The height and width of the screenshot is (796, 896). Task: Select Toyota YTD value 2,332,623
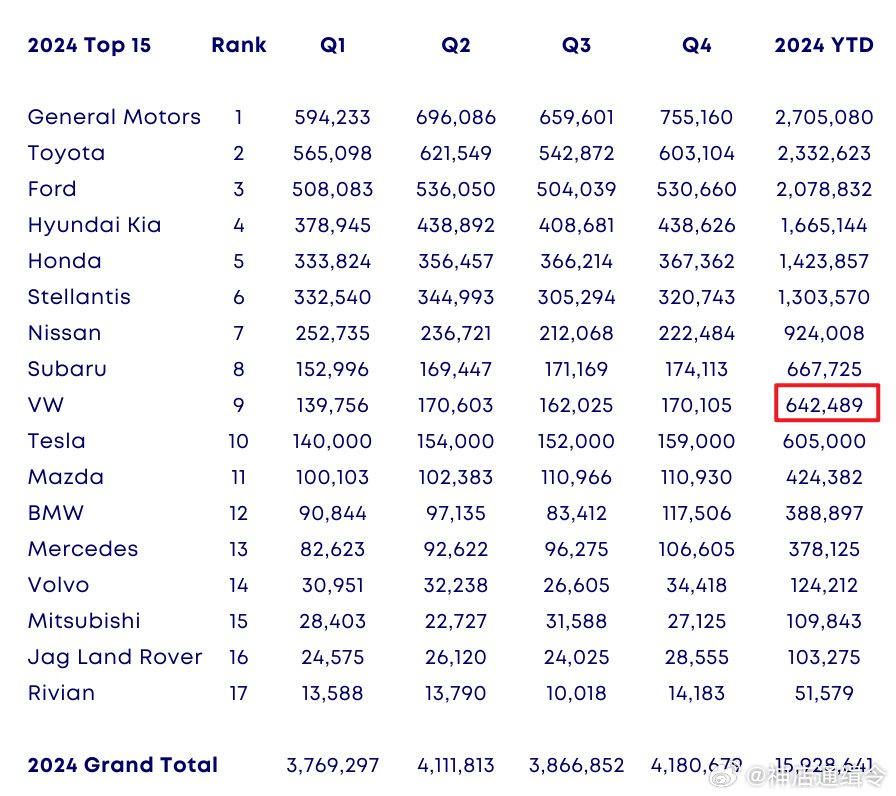tap(824, 154)
